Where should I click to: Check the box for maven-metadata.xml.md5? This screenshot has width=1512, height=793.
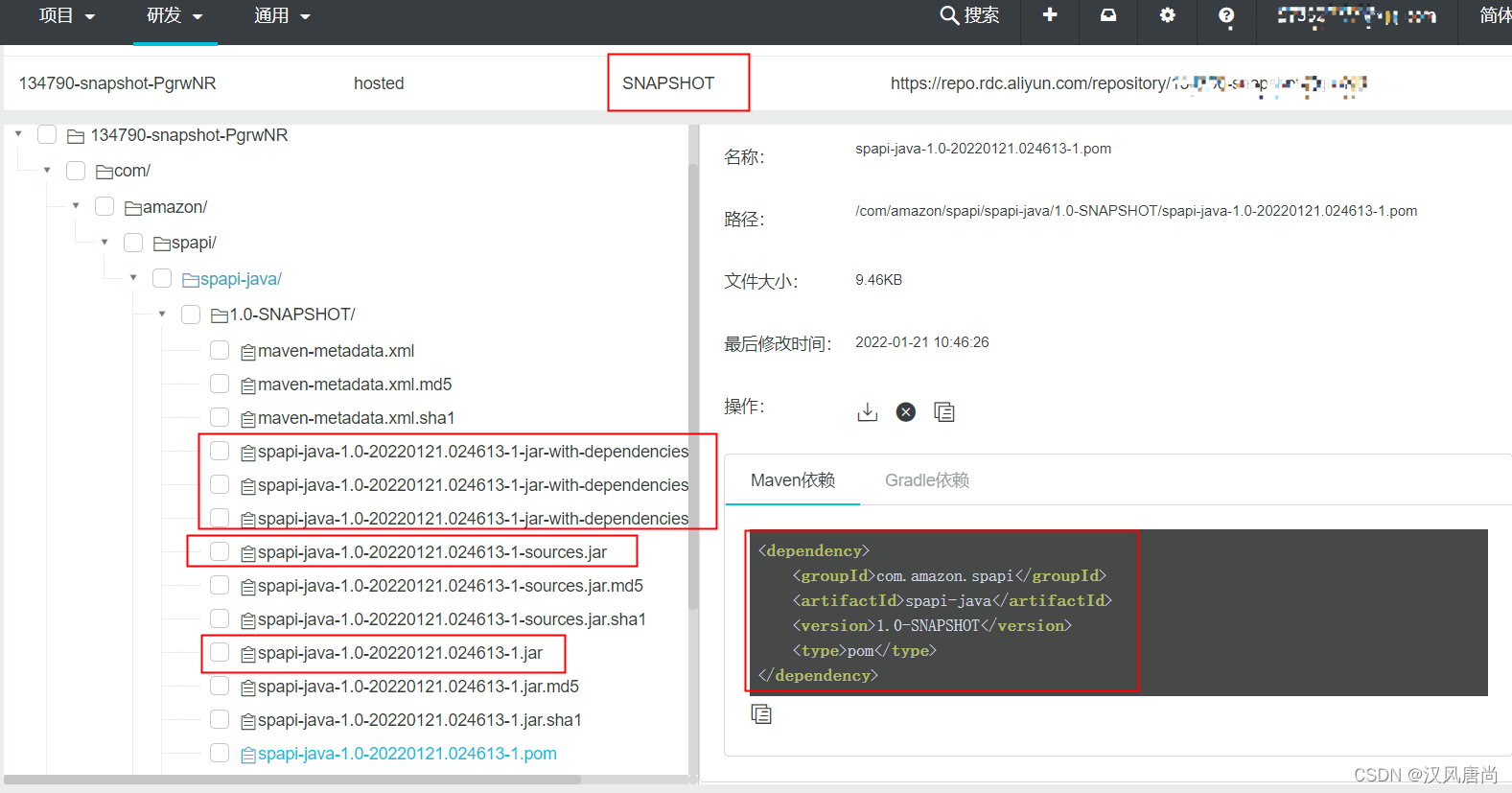click(x=220, y=384)
